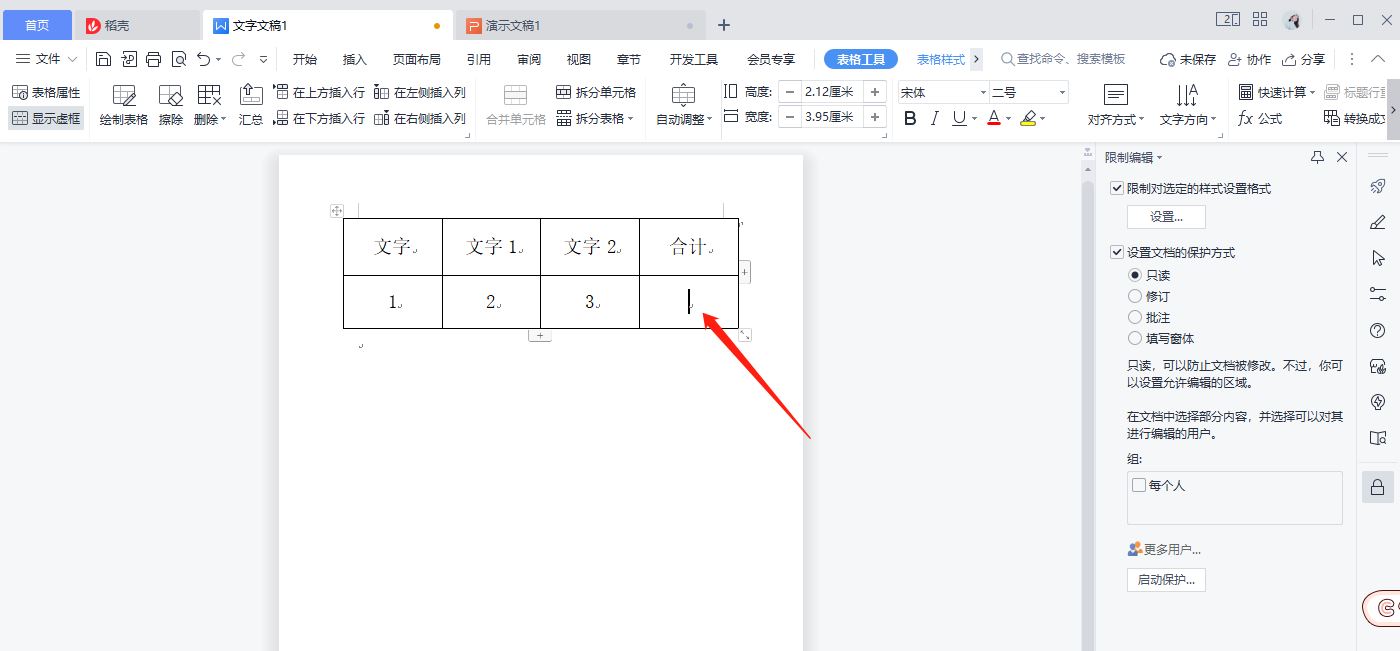Pin the Restrict Editing panel
1400x651 pixels.
pos(1317,157)
